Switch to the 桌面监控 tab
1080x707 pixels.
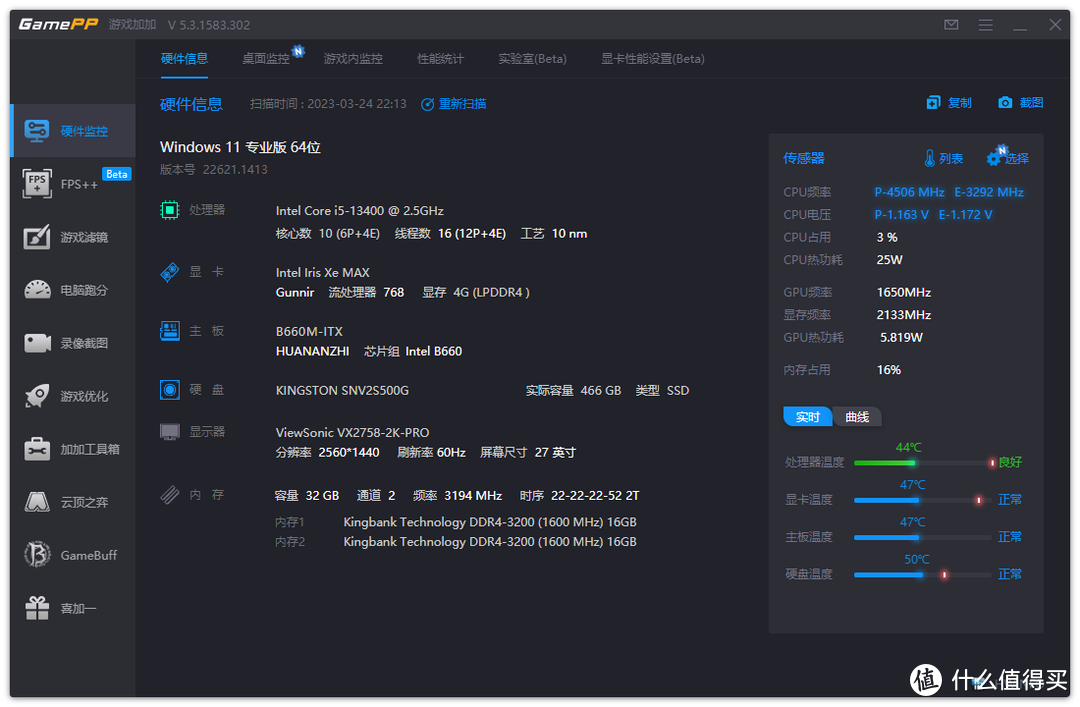coord(266,59)
